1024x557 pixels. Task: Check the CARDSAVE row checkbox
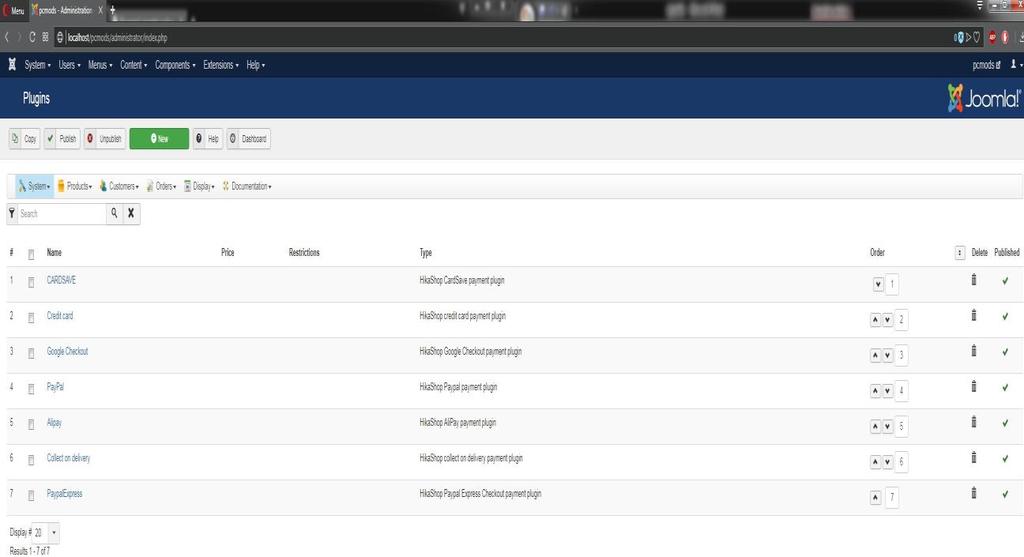pos(31,282)
